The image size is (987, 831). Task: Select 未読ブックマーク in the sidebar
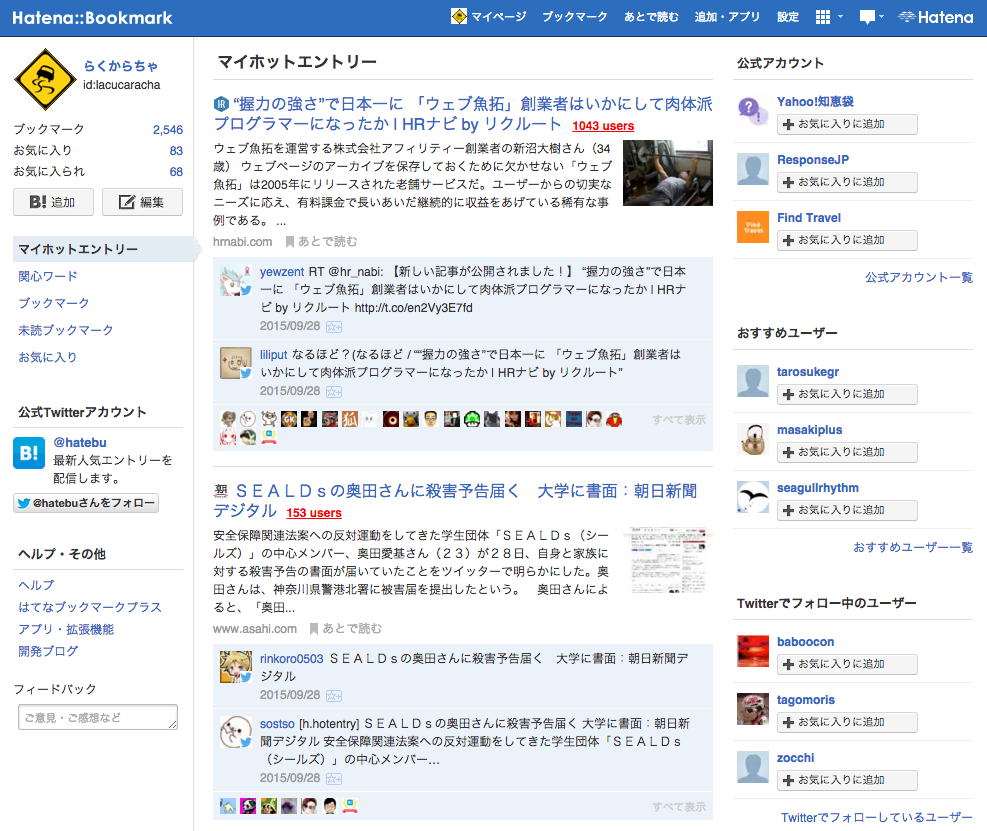click(65, 331)
